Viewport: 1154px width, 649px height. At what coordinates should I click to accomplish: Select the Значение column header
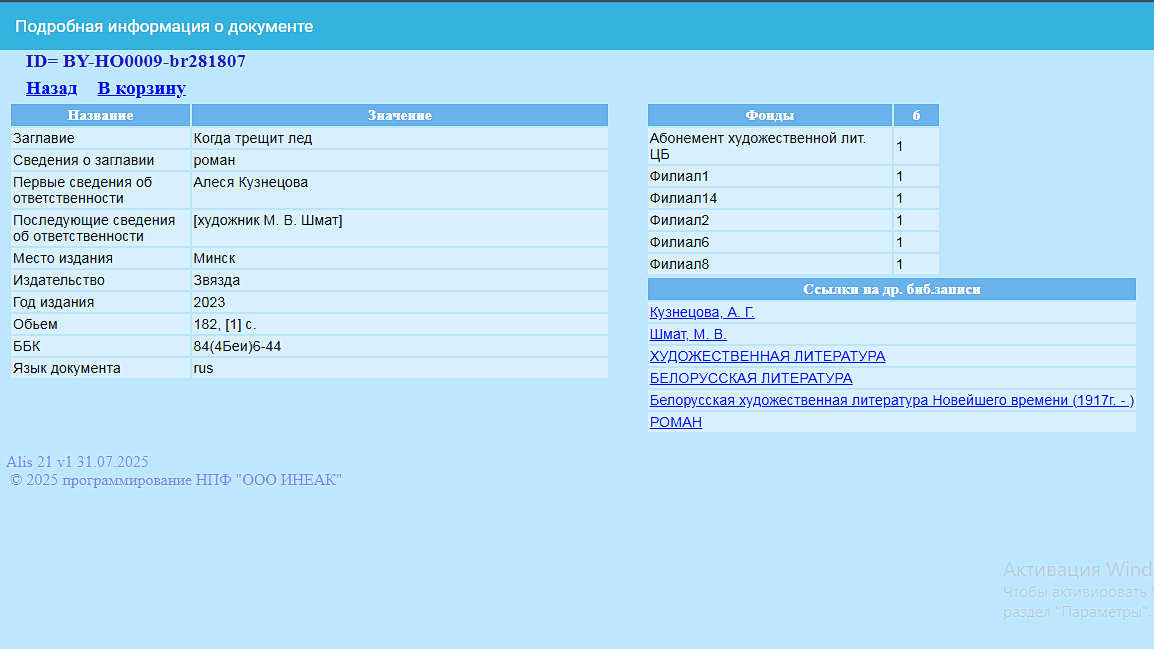coord(400,116)
